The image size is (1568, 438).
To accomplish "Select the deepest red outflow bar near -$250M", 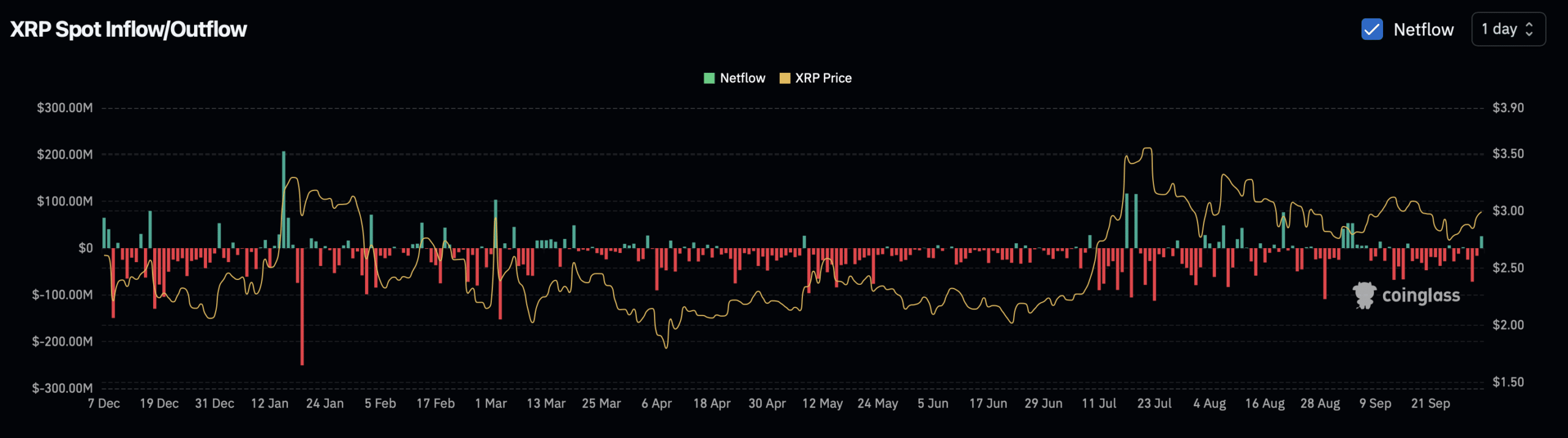I will tap(302, 306).
